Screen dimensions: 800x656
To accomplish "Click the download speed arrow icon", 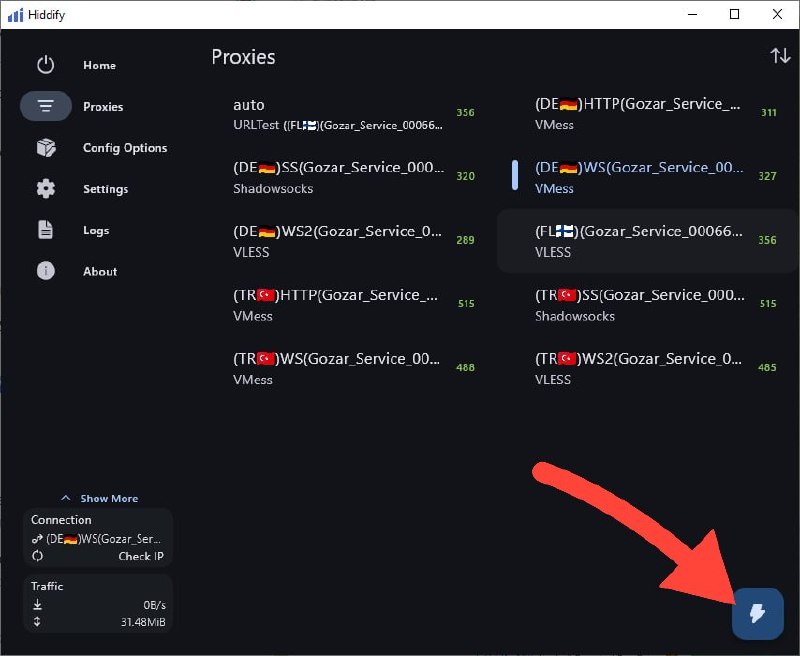I will 37,605.
